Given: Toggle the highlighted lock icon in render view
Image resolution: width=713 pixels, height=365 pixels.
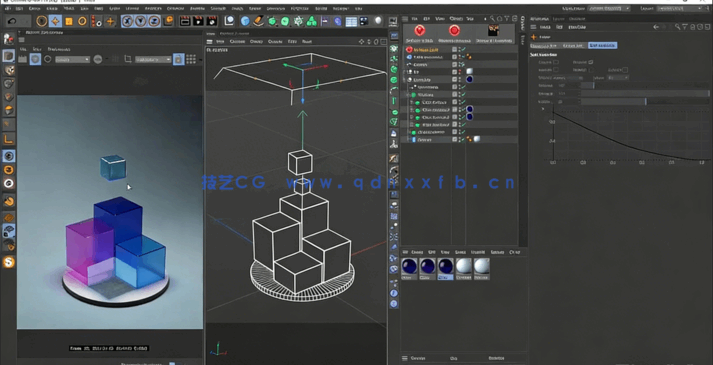Looking at the screenshot, I should (x=179, y=59).
